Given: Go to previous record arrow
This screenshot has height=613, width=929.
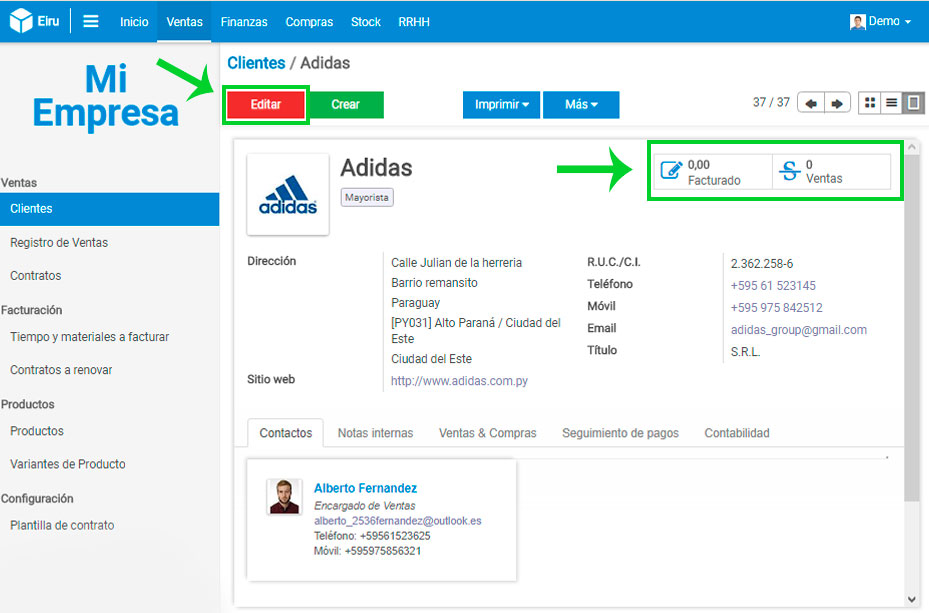Looking at the screenshot, I should click(811, 103).
